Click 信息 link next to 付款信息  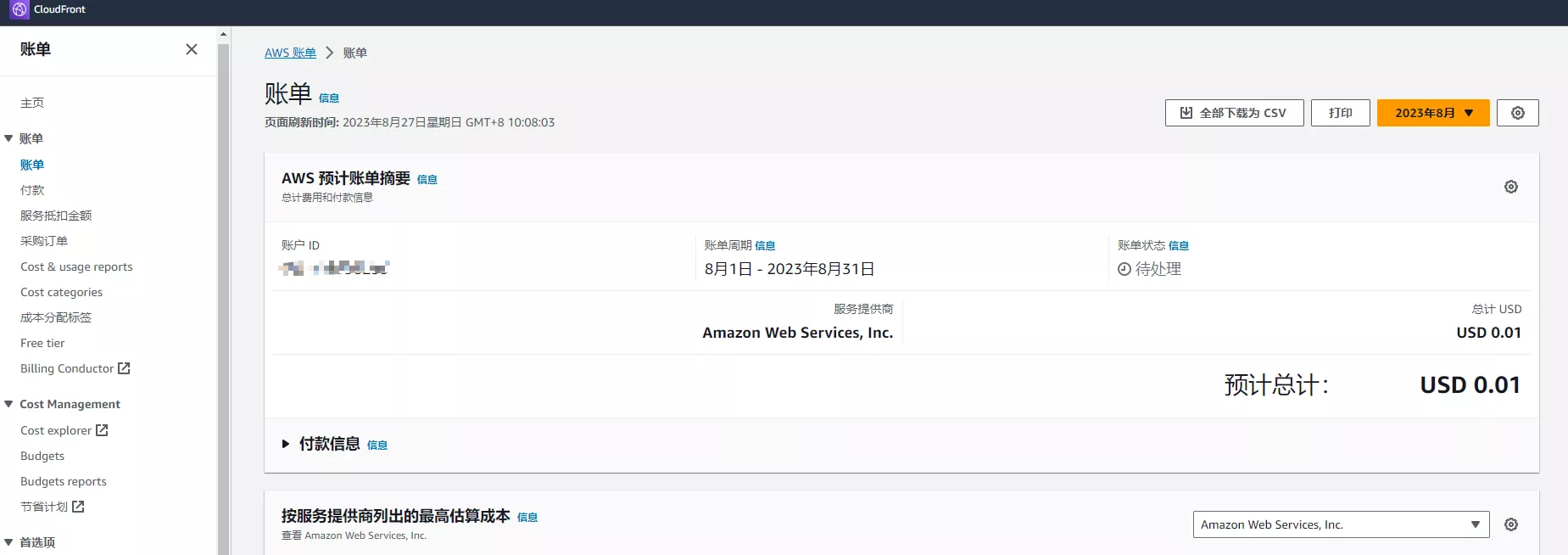[377, 446]
